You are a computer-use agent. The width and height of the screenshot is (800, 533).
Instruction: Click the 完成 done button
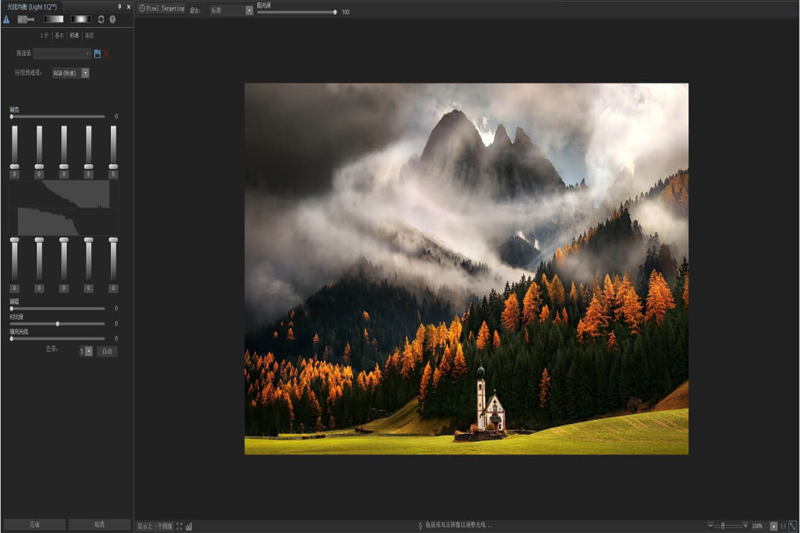point(34,524)
